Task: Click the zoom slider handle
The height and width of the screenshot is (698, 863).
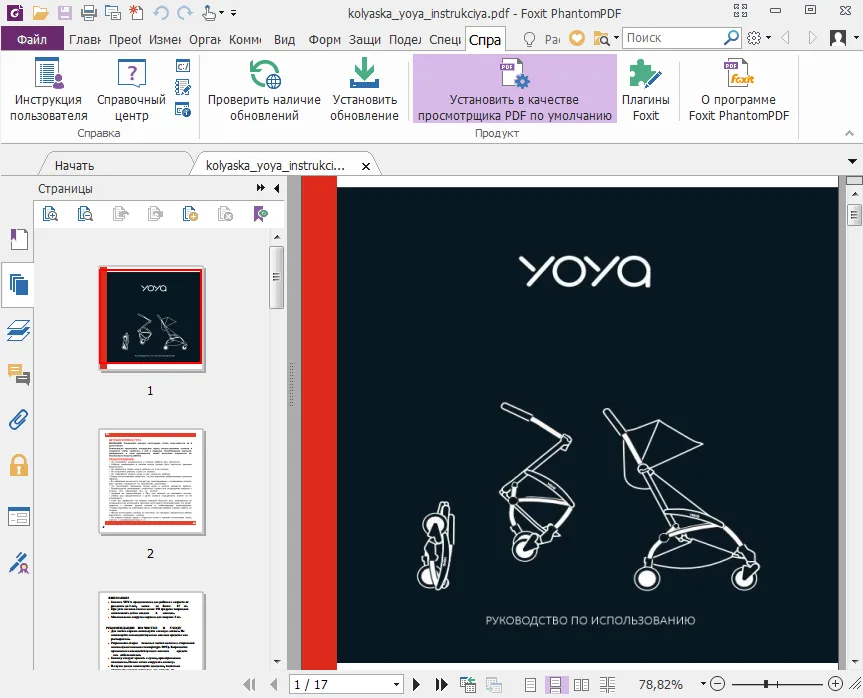Action: (x=766, y=684)
